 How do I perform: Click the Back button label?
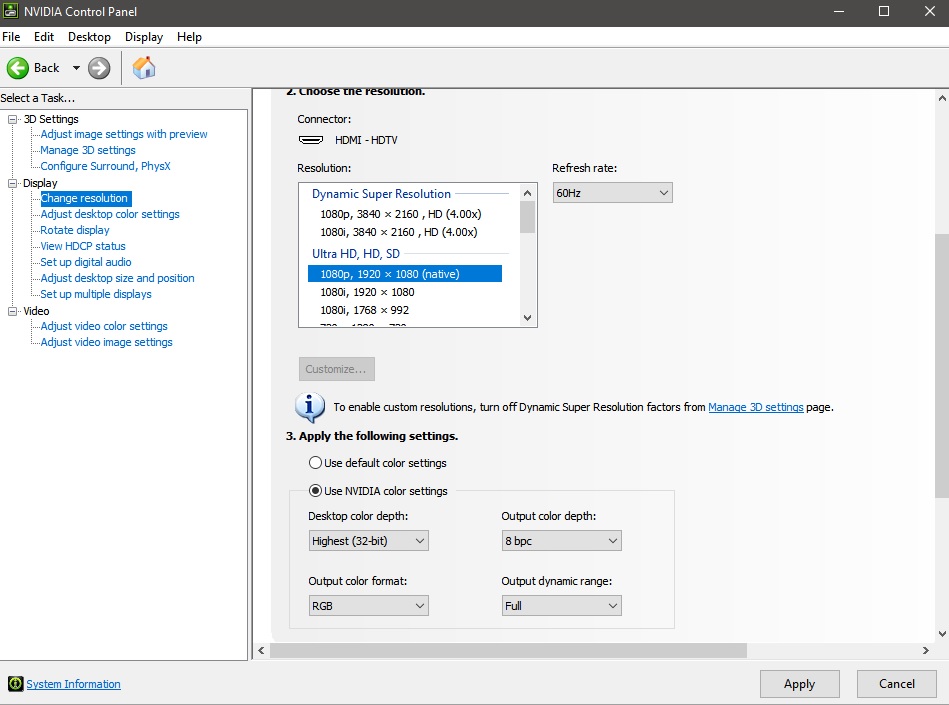click(x=47, y=68)
